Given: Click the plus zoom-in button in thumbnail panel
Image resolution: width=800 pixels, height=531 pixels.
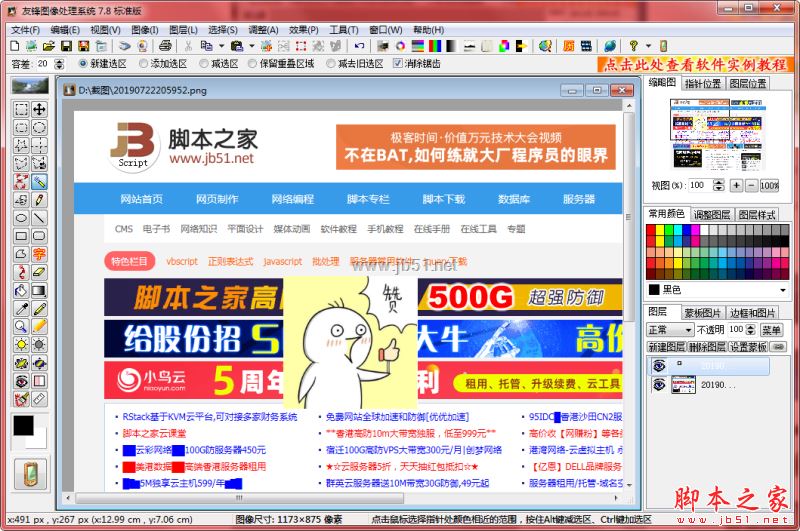Looking at the screenshot, I should click(x=736, y=185).
